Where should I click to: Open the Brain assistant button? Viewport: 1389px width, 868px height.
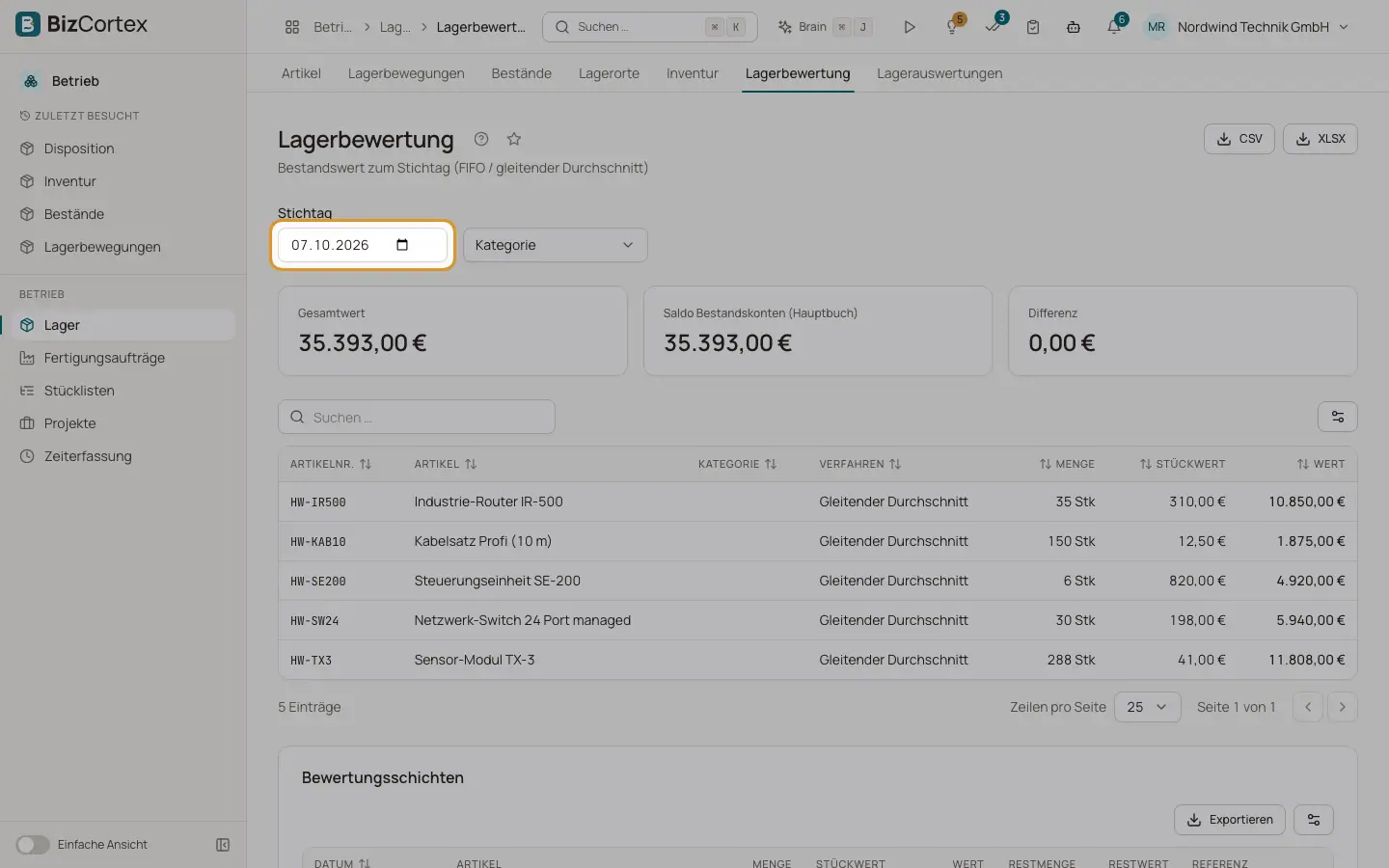826,27
